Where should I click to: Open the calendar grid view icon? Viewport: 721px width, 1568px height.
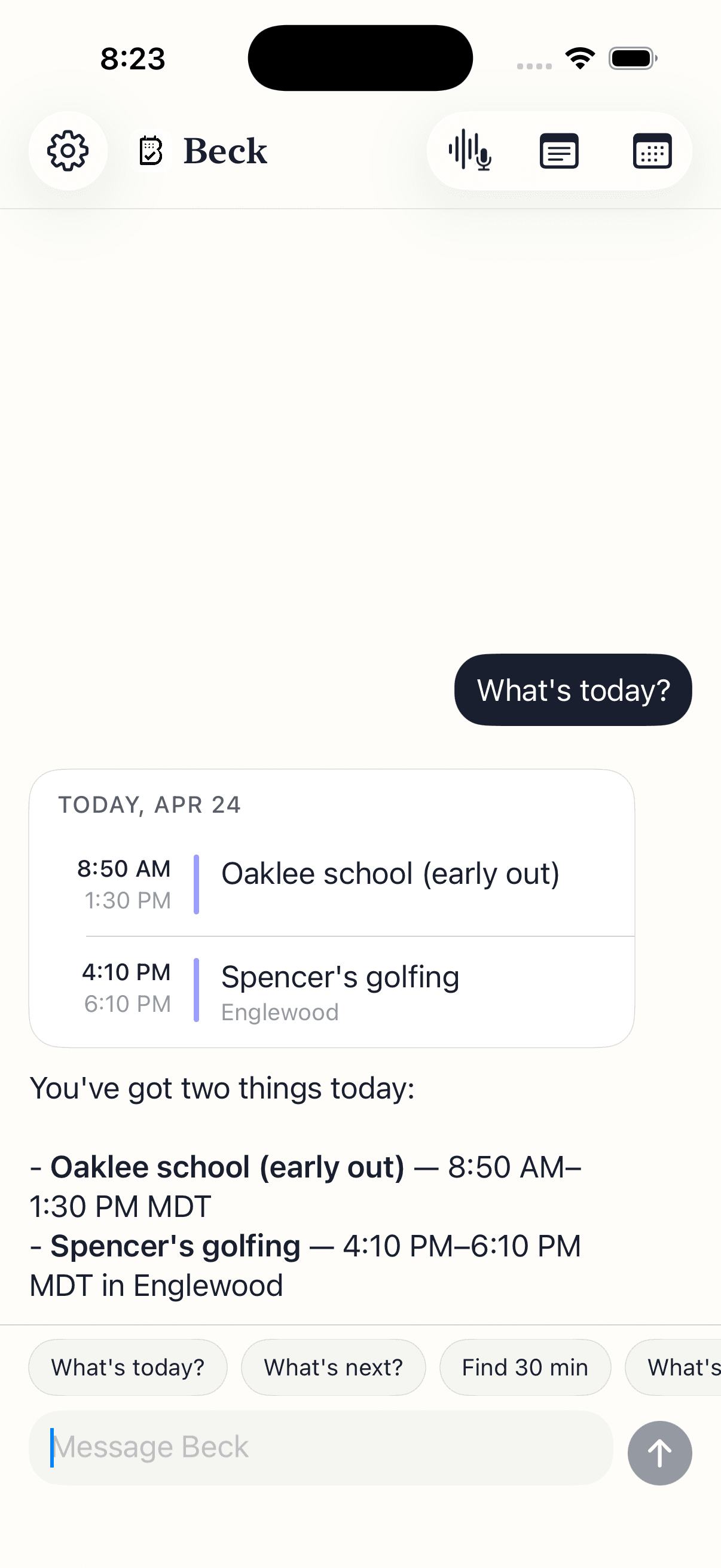[652, 151]
